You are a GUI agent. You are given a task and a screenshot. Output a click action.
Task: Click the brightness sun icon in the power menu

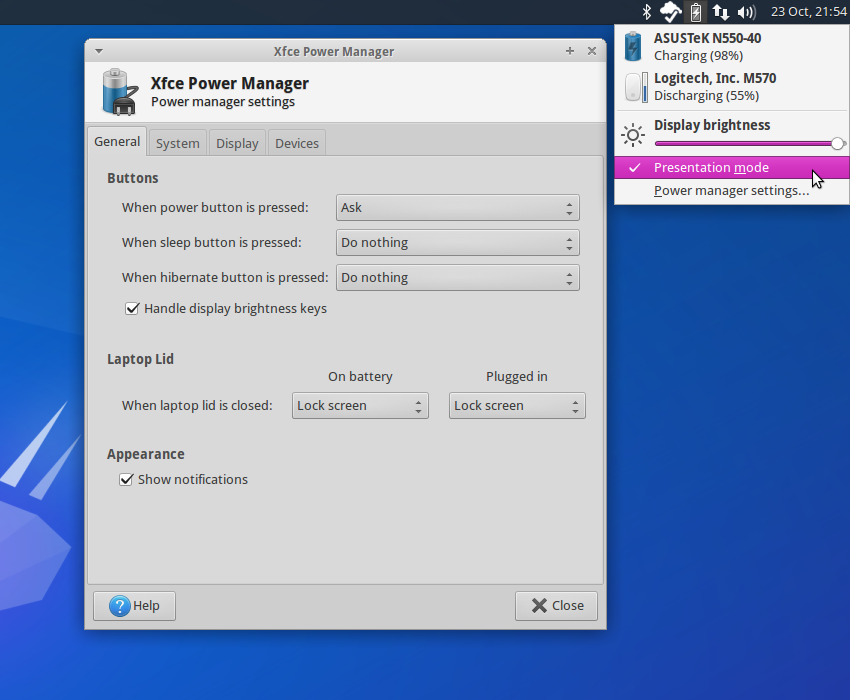[x=632, y=134]
